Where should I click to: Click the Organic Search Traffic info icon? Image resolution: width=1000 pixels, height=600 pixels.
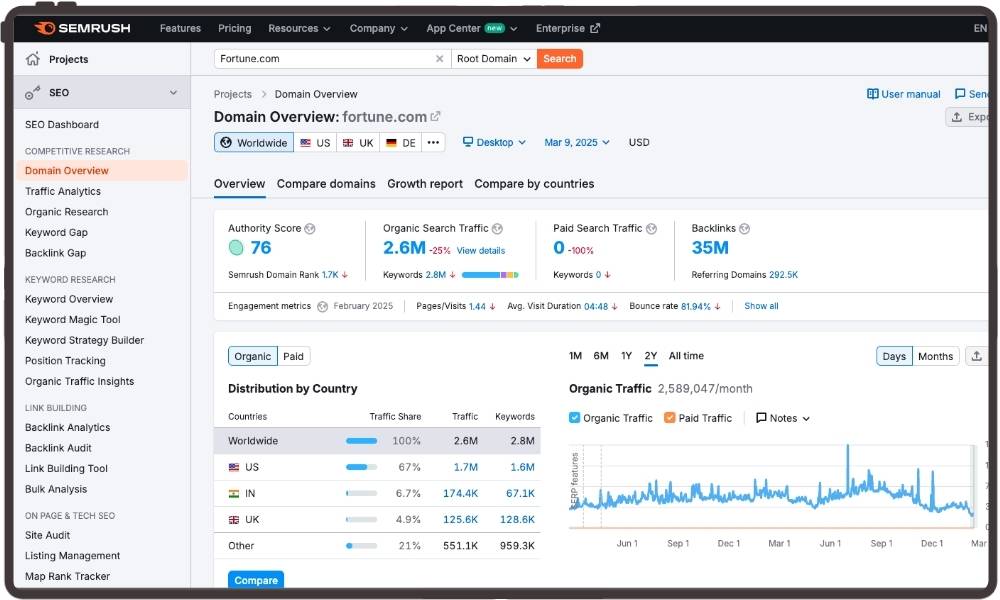tap(497, 228)
